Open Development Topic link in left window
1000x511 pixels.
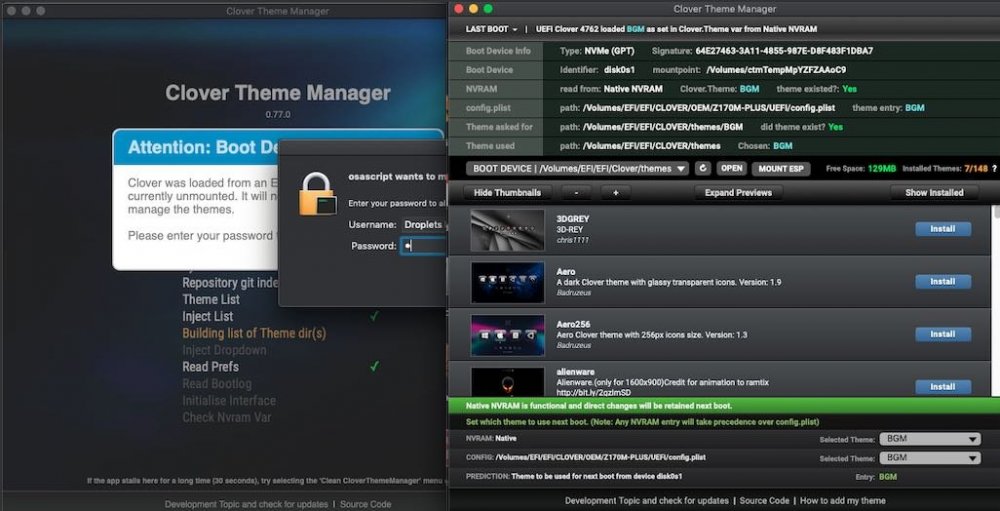pos(246,504)
